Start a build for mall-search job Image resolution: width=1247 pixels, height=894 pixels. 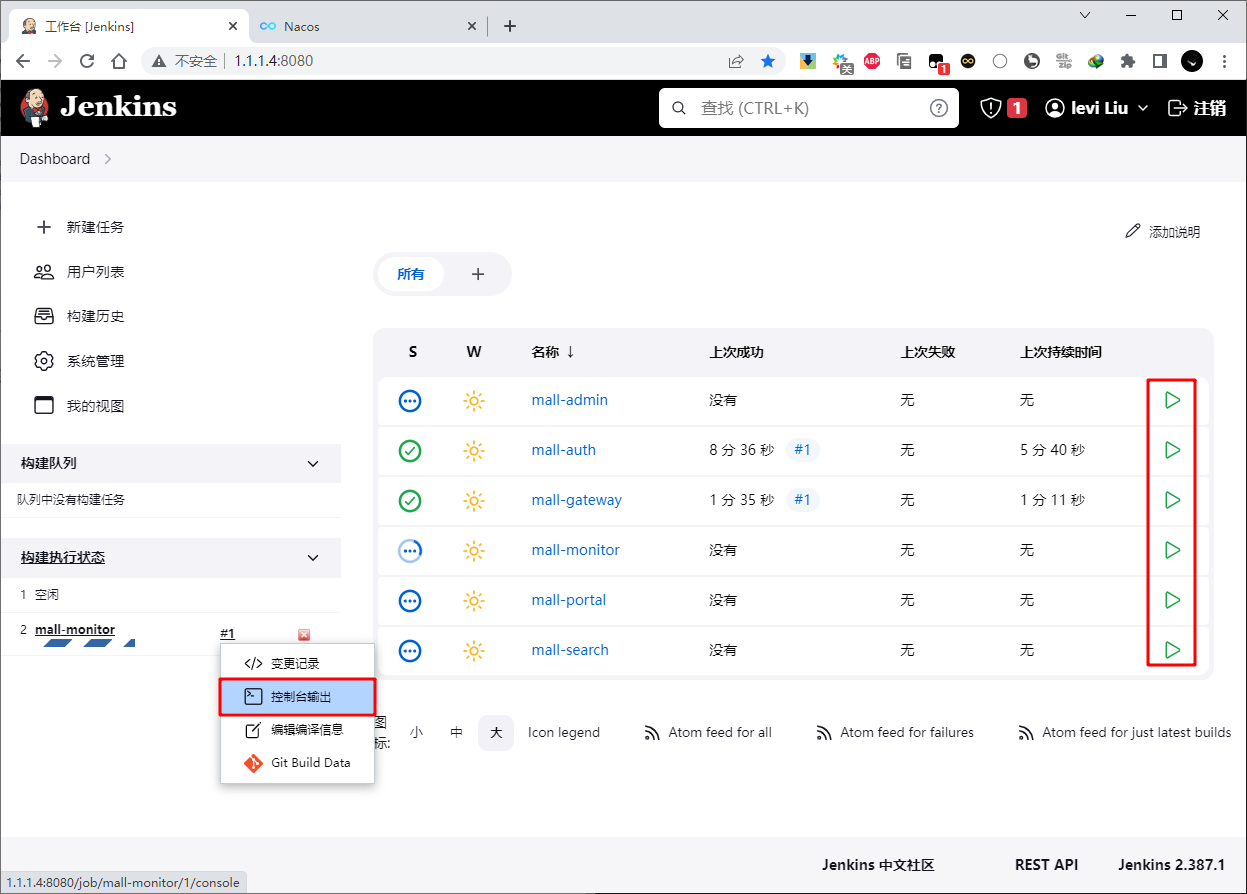coord(1172,650)
